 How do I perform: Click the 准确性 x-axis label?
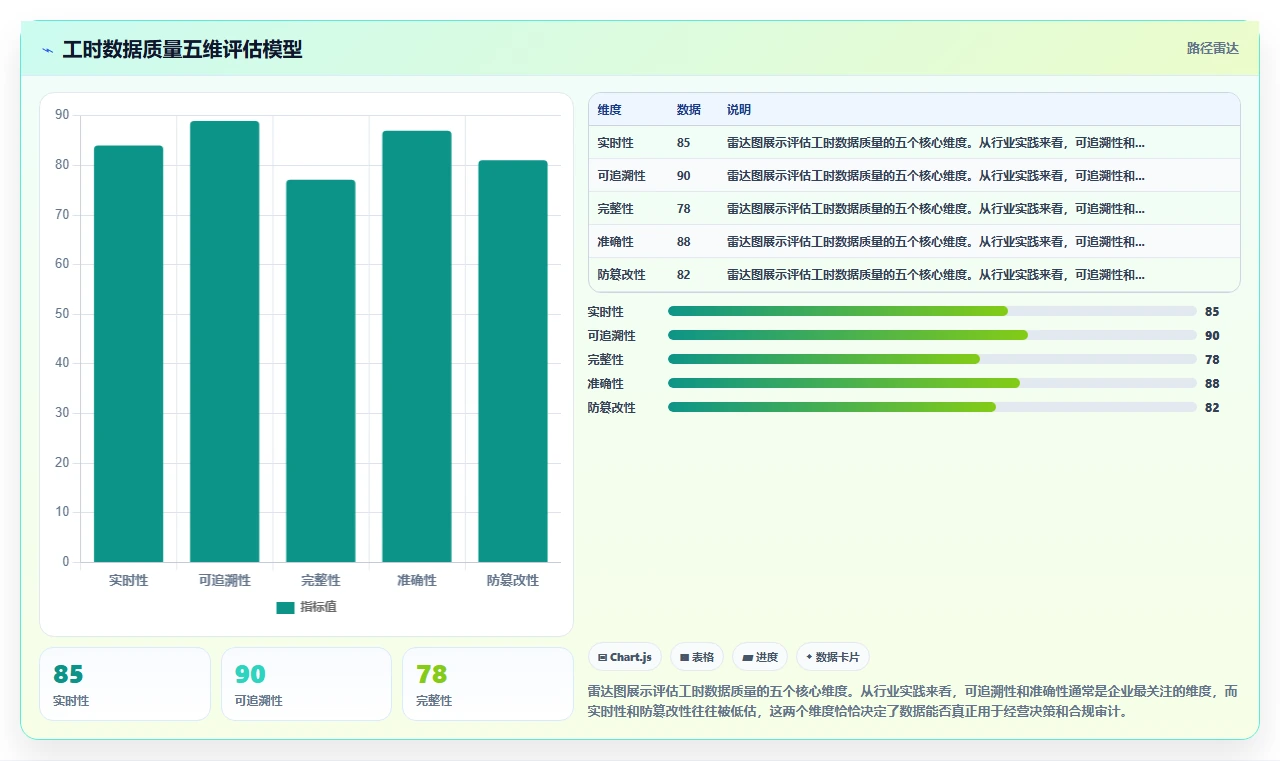(x=417, y=580)
